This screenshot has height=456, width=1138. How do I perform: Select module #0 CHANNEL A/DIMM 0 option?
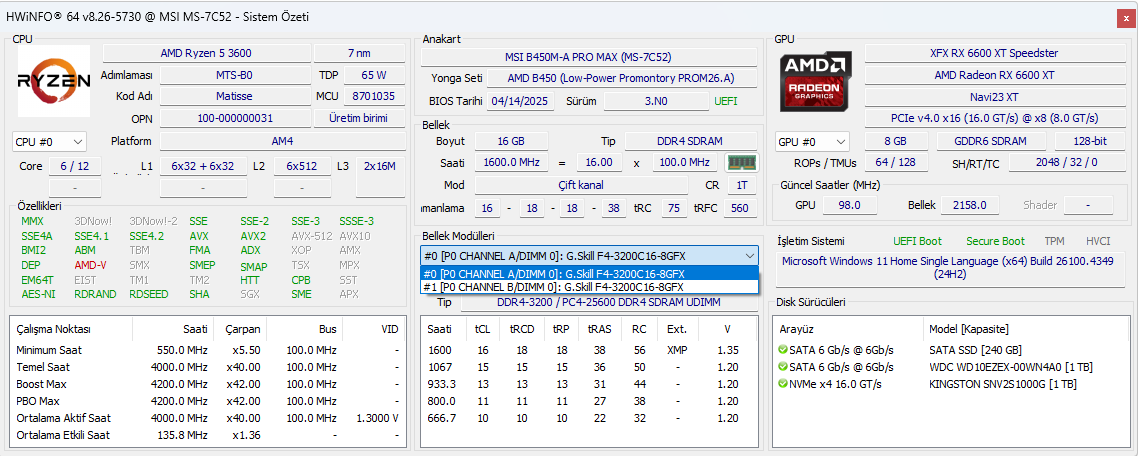coord(589,274)
